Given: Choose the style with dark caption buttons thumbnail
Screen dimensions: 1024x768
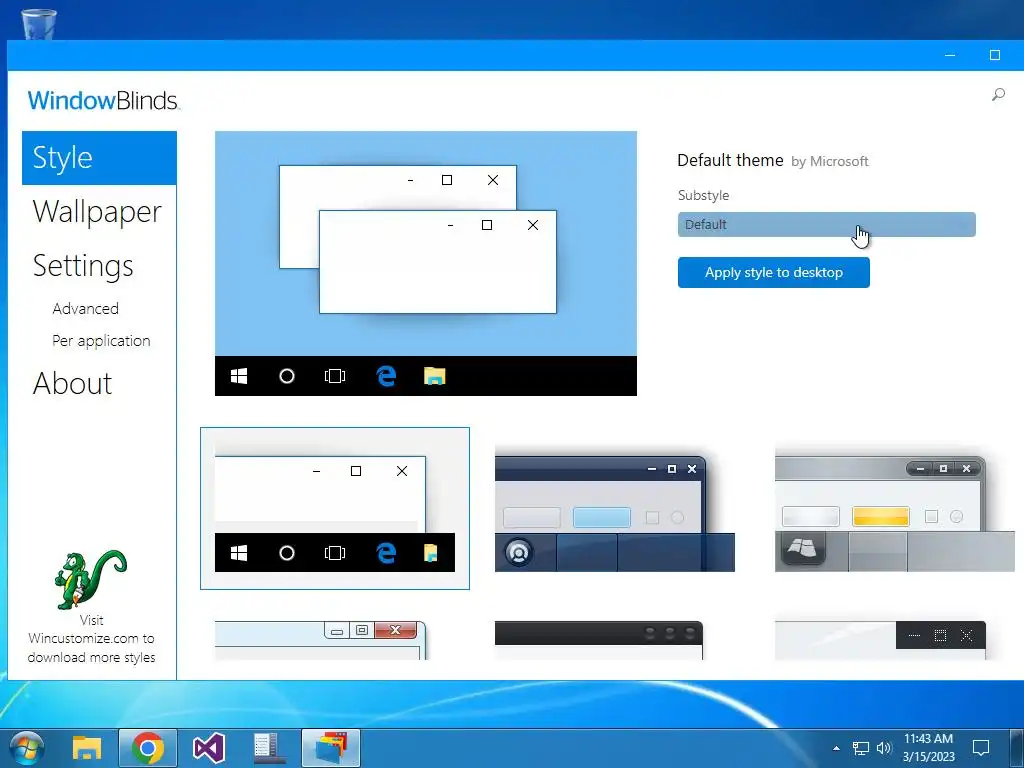Looking at the screenshot, I should 880,640.
